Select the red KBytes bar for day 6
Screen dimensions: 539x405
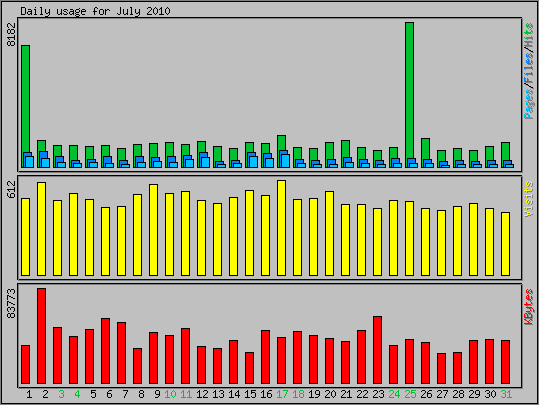[x=106, y=351]
